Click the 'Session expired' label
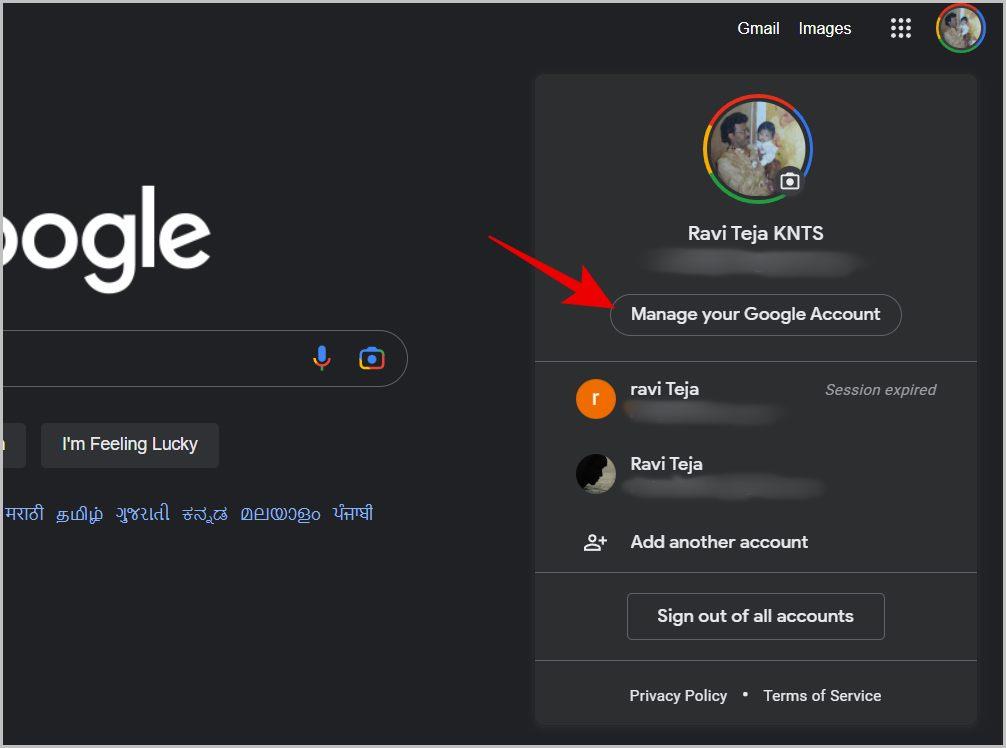1006x748 pixels. pyautogui.click(x=880, y=389)
